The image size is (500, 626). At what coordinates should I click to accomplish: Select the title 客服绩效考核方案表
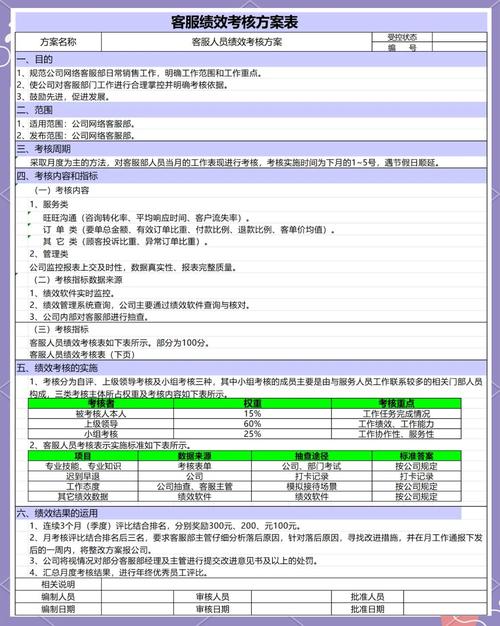pyautogui.click(x=234, y=22)
